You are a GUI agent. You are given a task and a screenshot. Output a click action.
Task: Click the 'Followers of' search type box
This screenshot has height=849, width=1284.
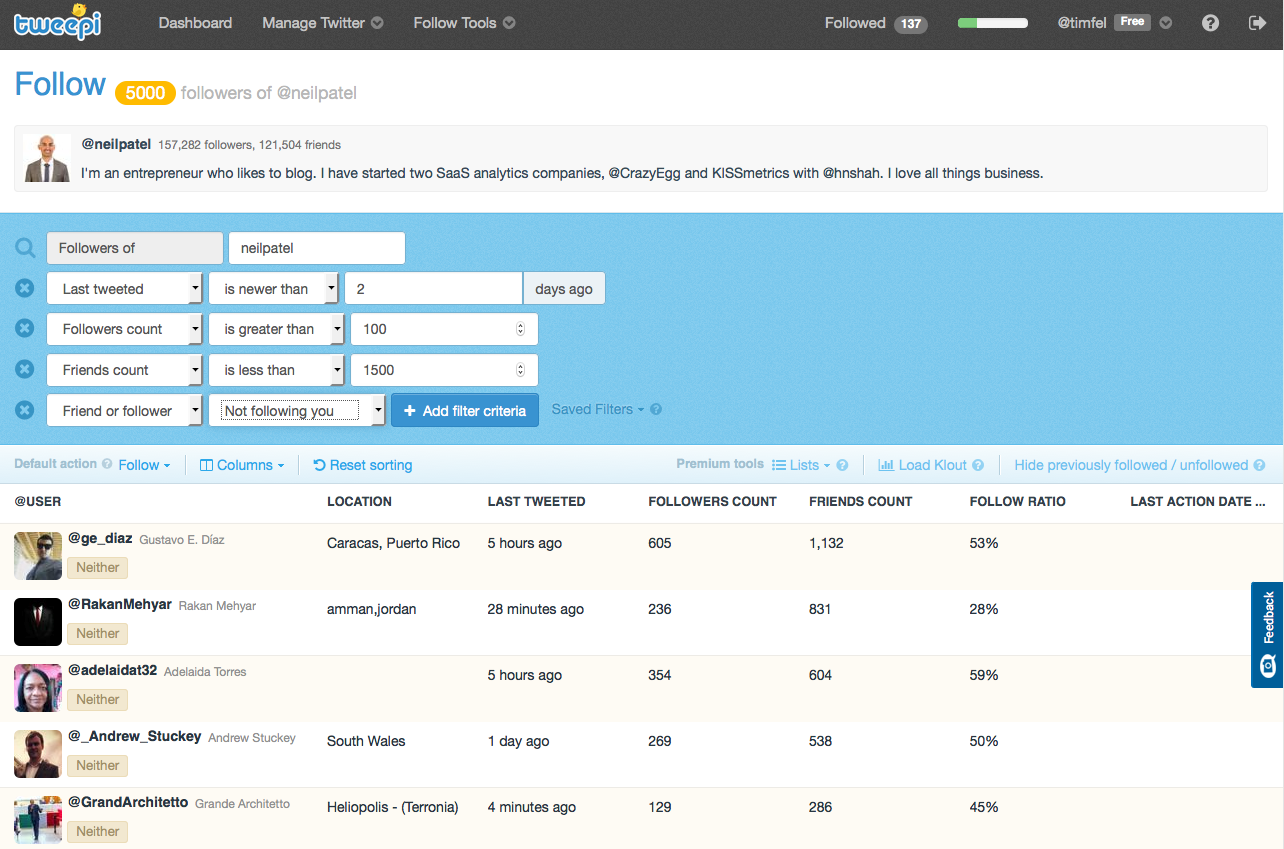[x=135, y=248]
